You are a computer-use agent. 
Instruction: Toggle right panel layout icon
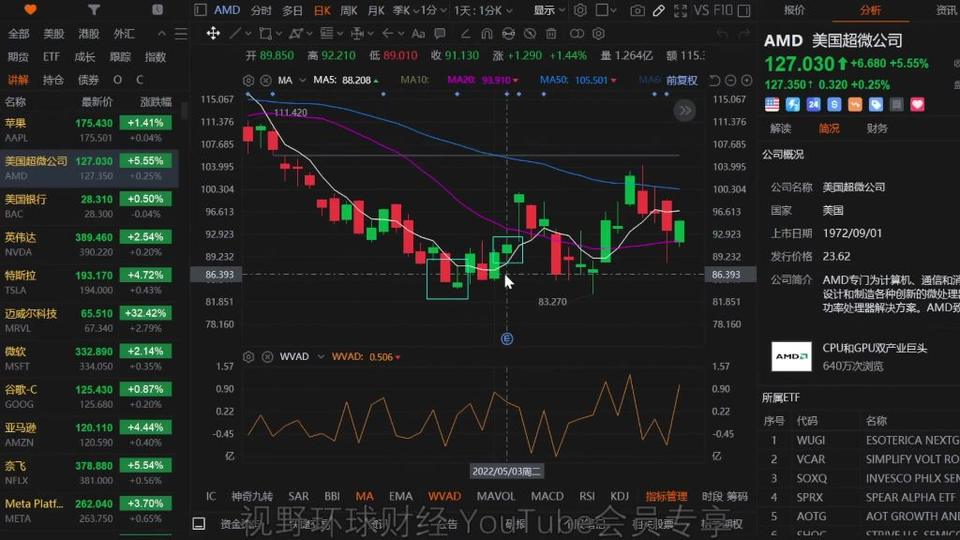click(x=744, y=10)
